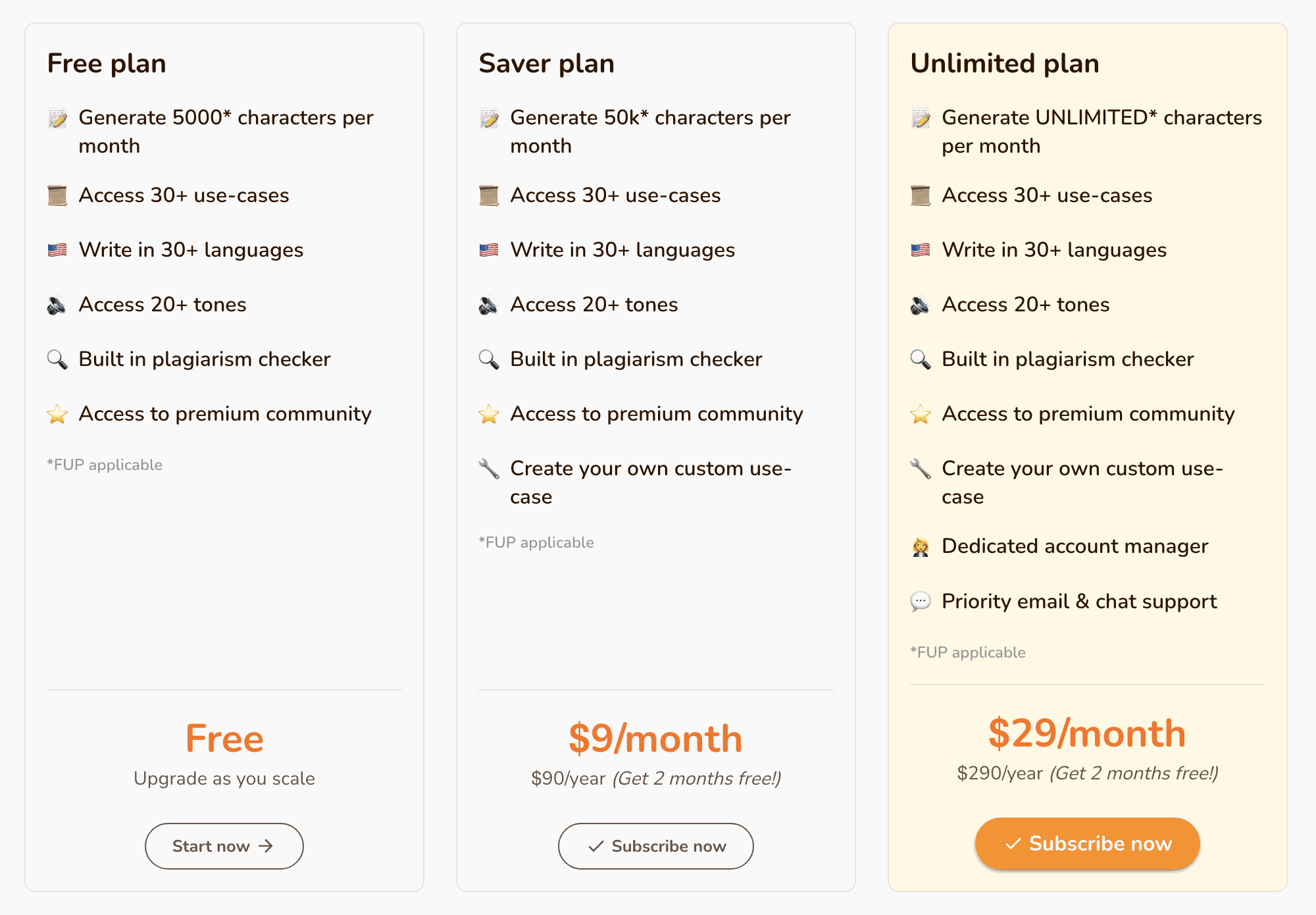Select the account manager icon in Unlimited plan
1316x915 pixels.
(921, 546)
